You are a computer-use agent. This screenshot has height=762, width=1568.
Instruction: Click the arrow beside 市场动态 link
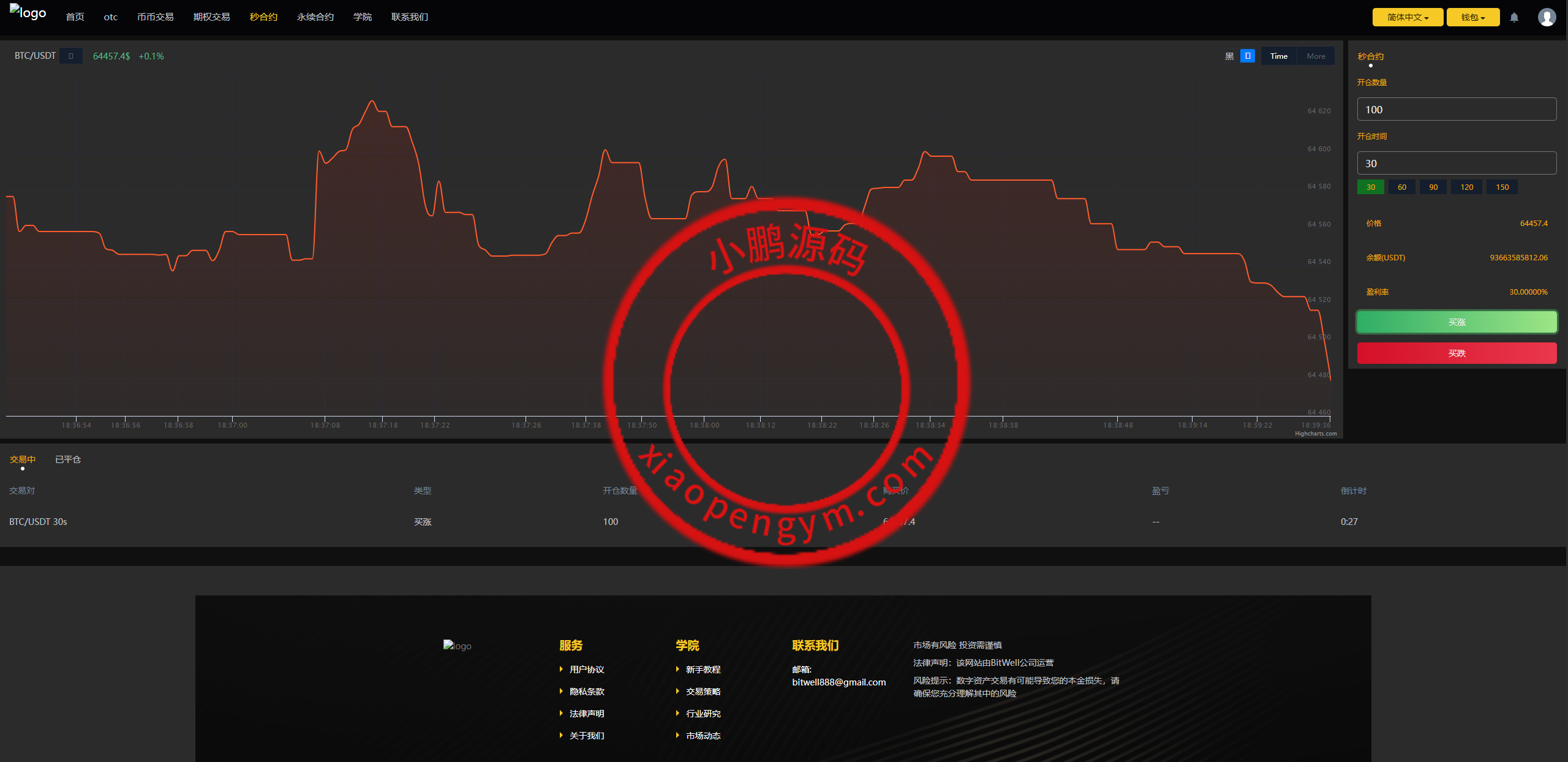click(677, 735)
